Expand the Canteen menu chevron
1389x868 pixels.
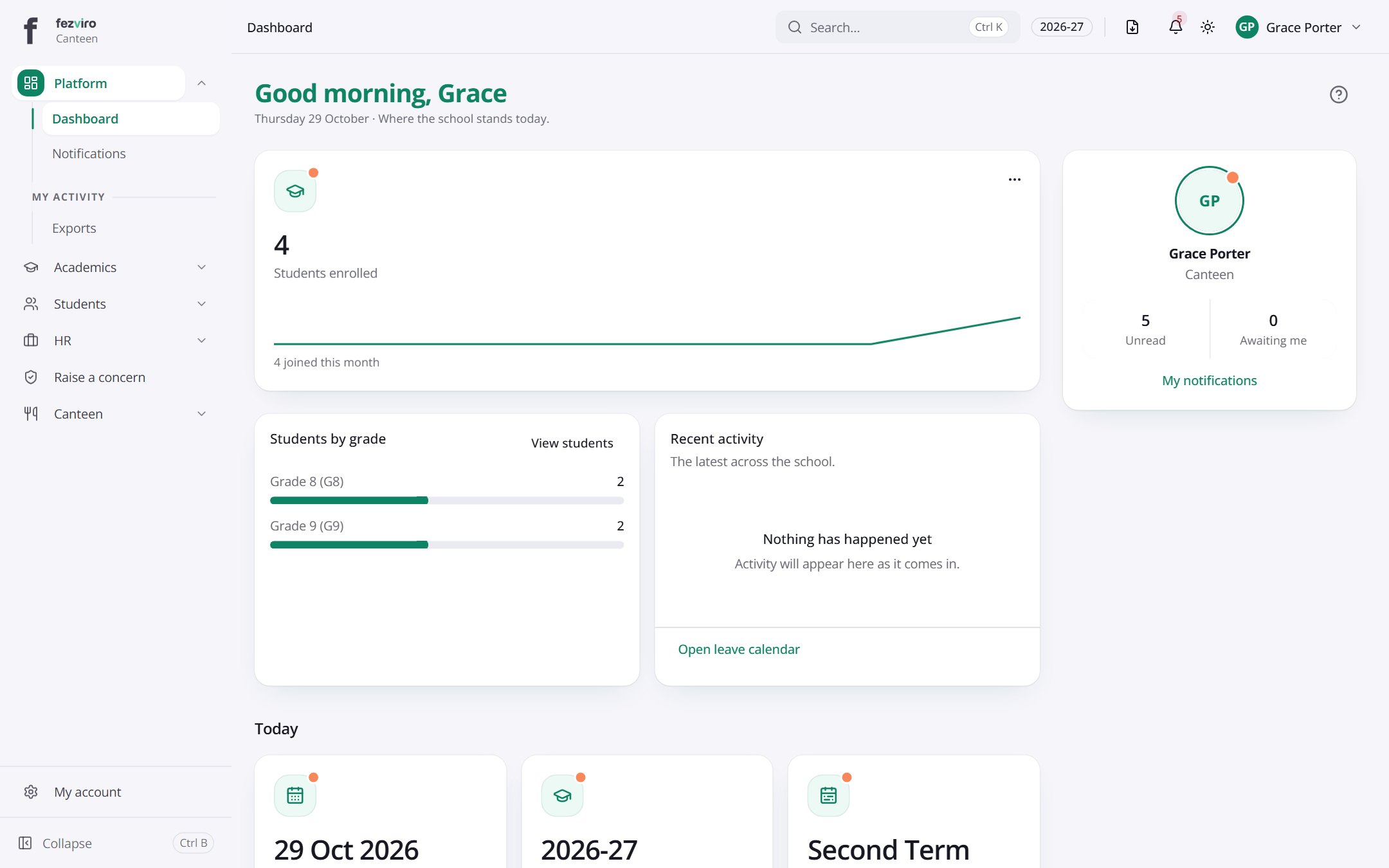pos(201,414)
